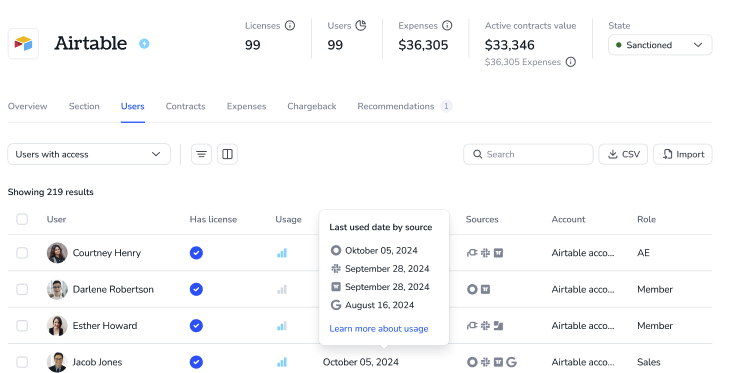Open the filter rows icon button
This screenshot has height=373, width=750.
(201, 154)
